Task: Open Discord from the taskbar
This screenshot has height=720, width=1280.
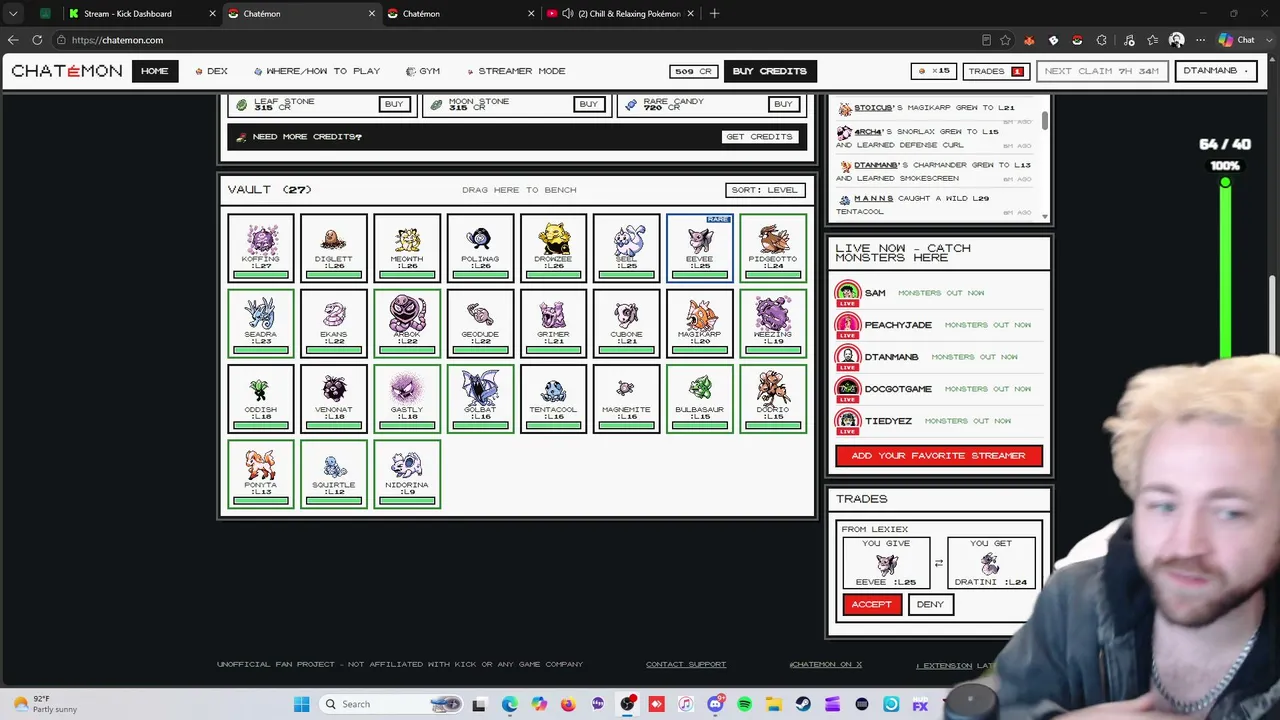Action: click(715, 704)
